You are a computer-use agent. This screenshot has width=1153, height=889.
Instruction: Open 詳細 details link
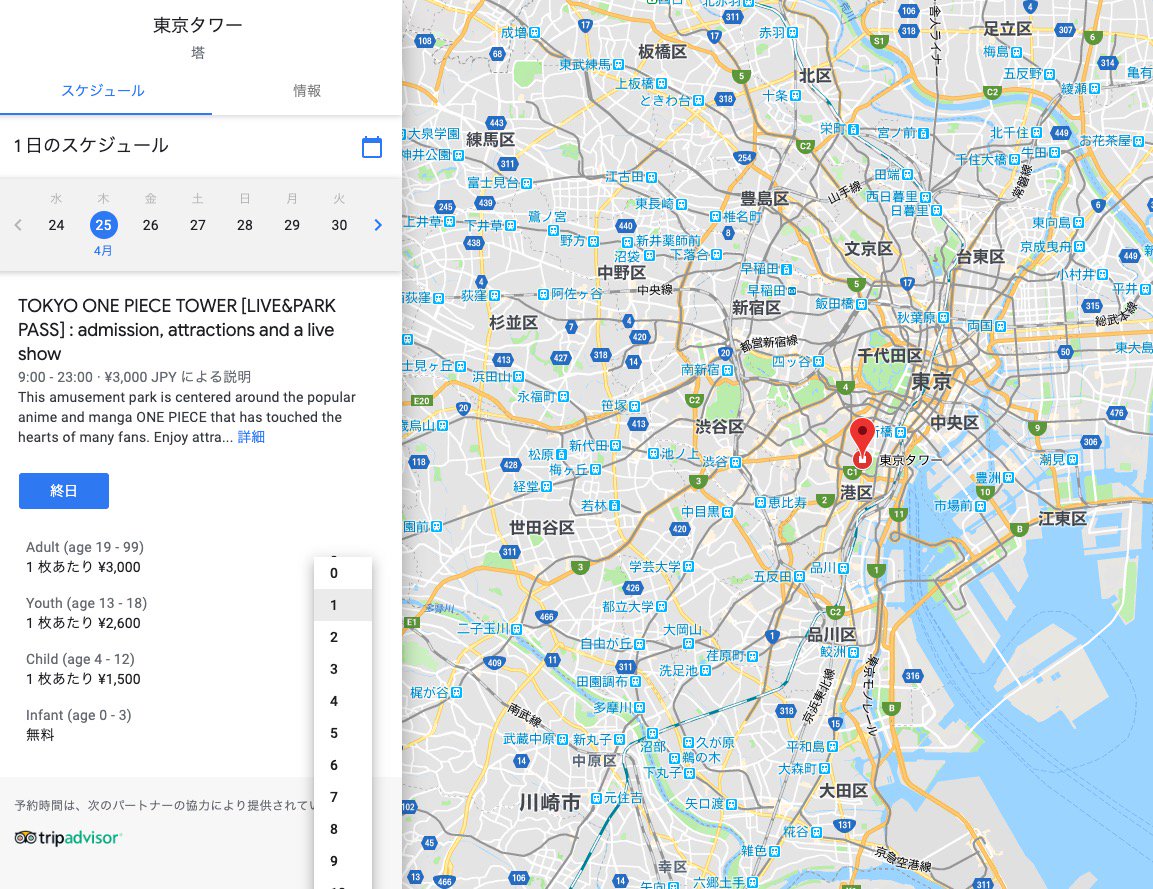pos(251,437)
